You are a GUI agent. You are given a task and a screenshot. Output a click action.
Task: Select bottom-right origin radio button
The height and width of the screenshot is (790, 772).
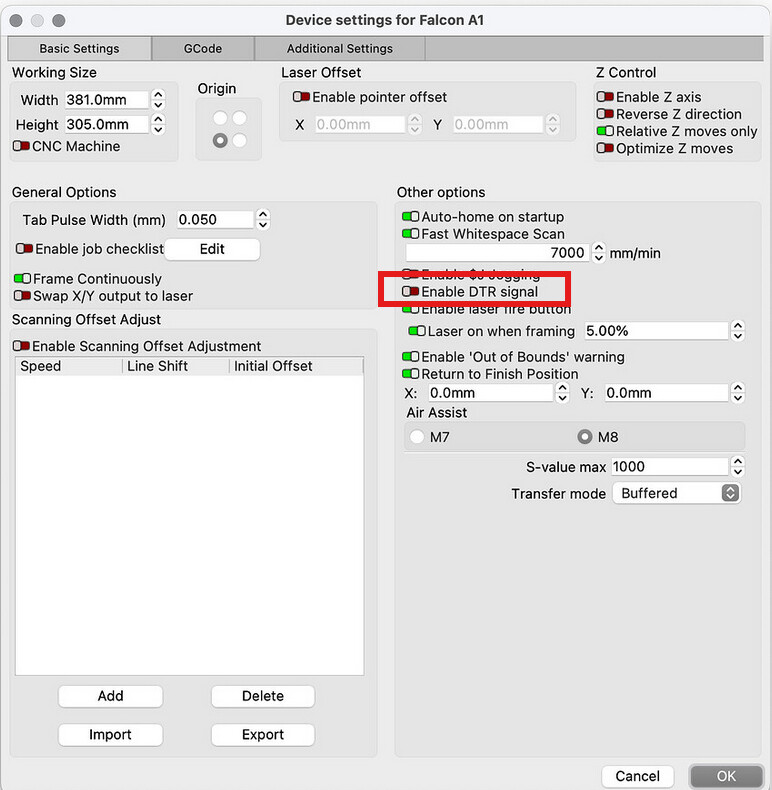(x=239, y=140)
